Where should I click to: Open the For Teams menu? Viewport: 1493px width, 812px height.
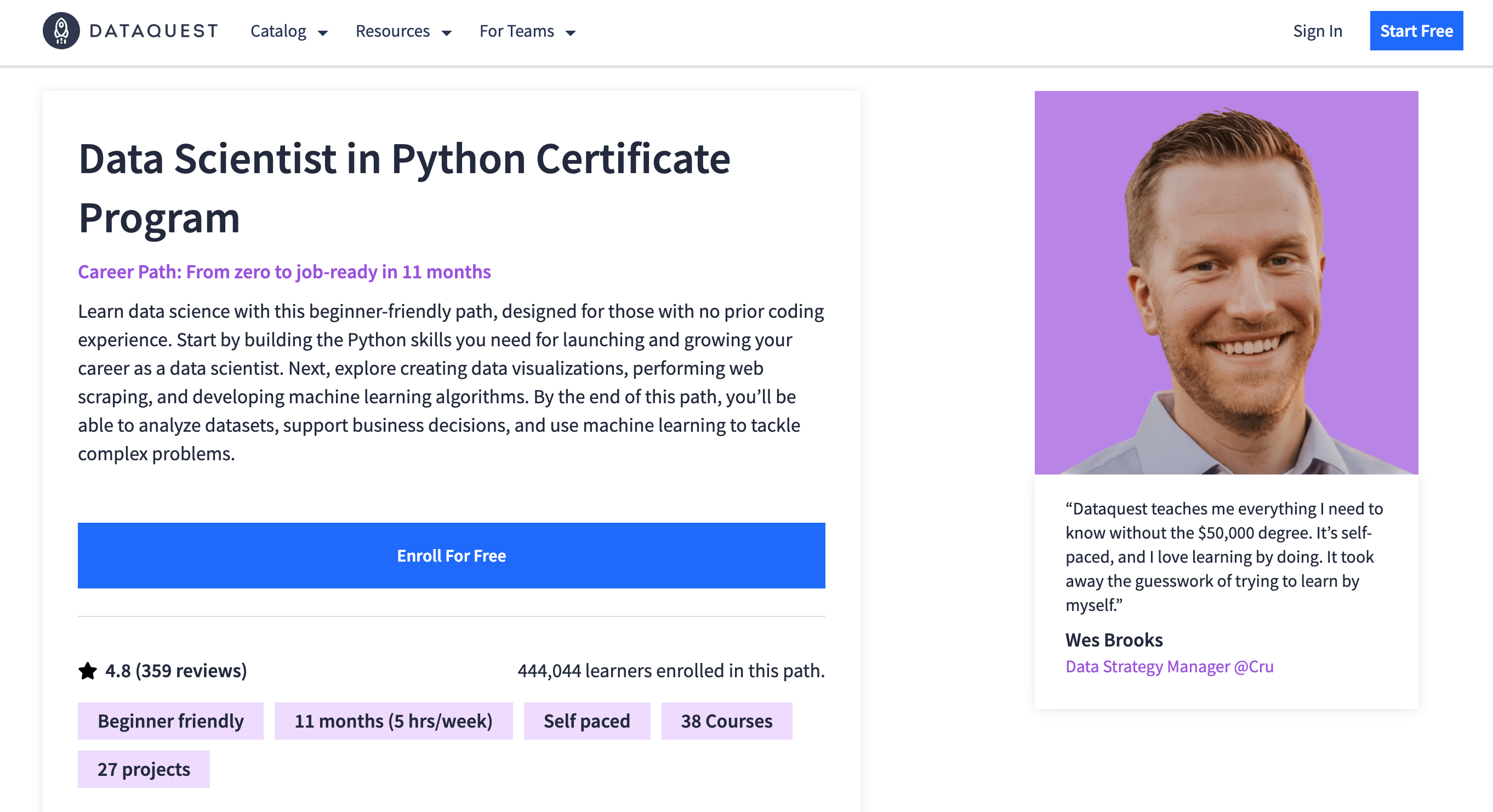point(516,31)
